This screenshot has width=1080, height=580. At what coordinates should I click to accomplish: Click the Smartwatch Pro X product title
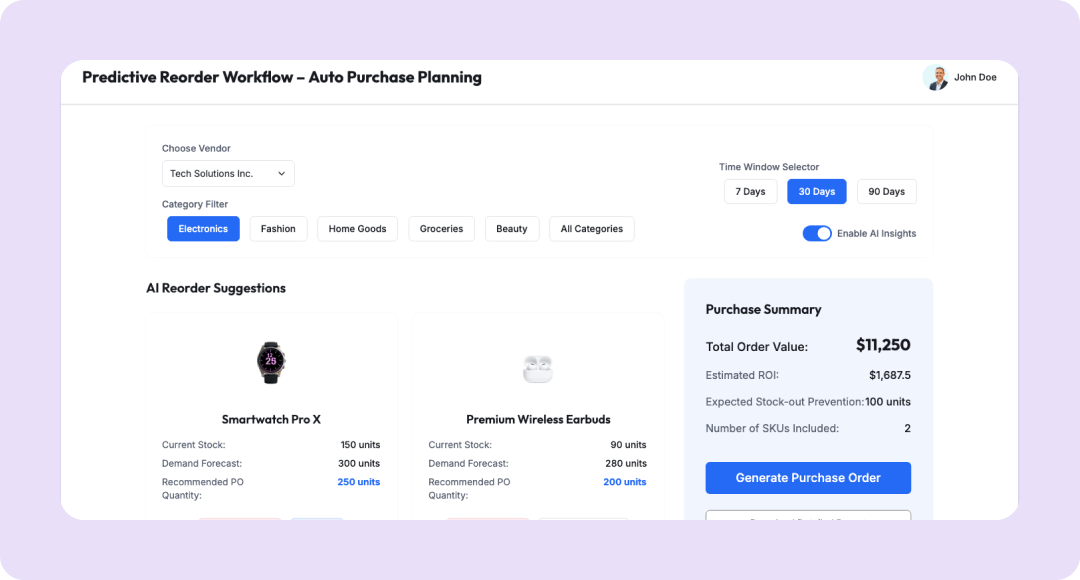[271, 420]
